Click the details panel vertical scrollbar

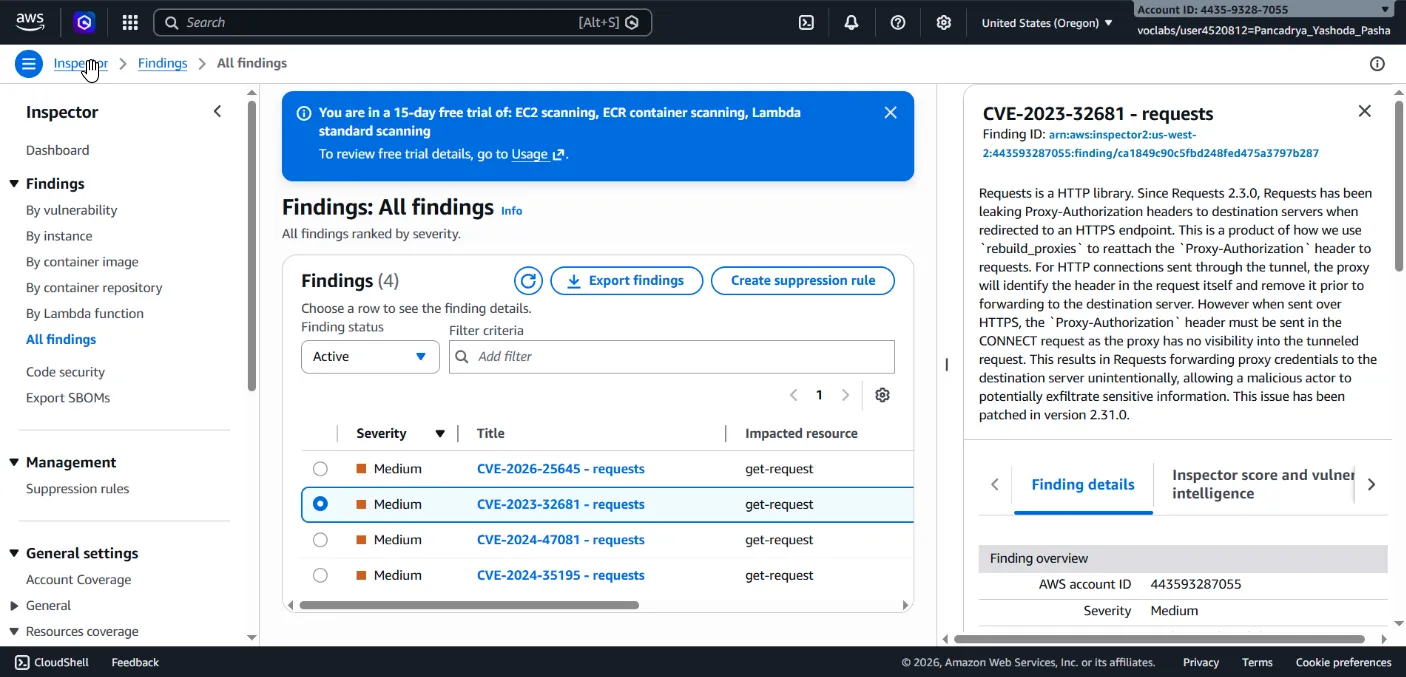(1398, 185)
